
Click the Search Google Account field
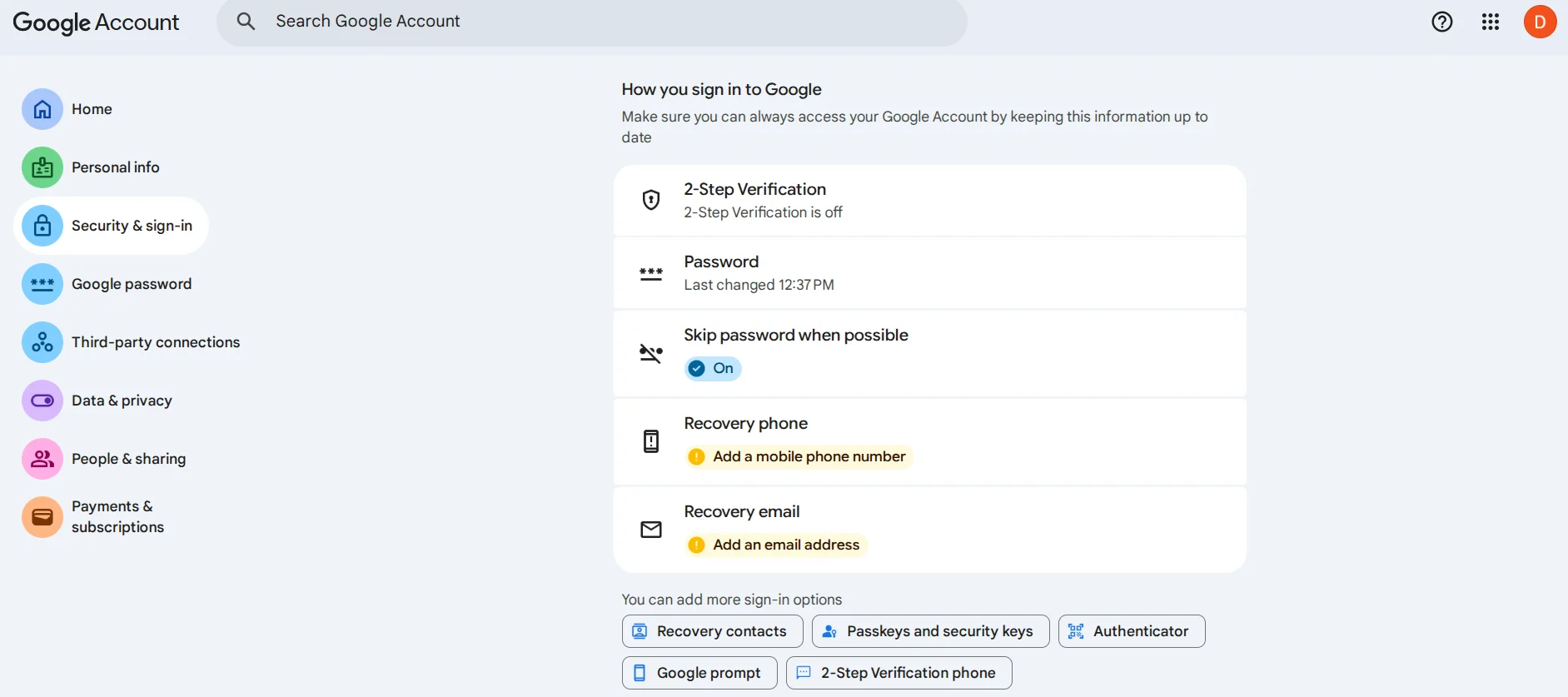[x=592, y=22]
